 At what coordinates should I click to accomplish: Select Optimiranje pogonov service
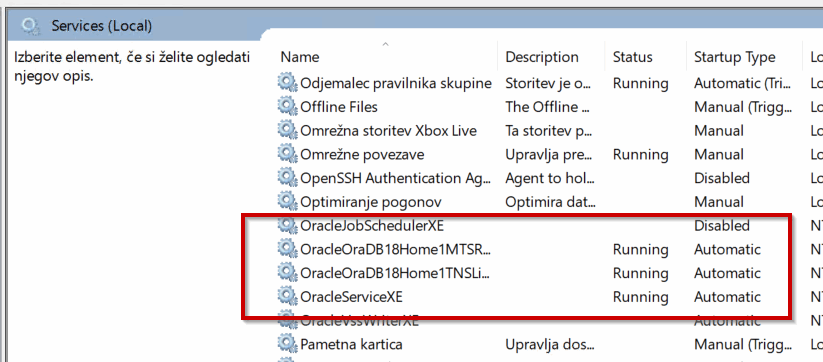(371, 201)
